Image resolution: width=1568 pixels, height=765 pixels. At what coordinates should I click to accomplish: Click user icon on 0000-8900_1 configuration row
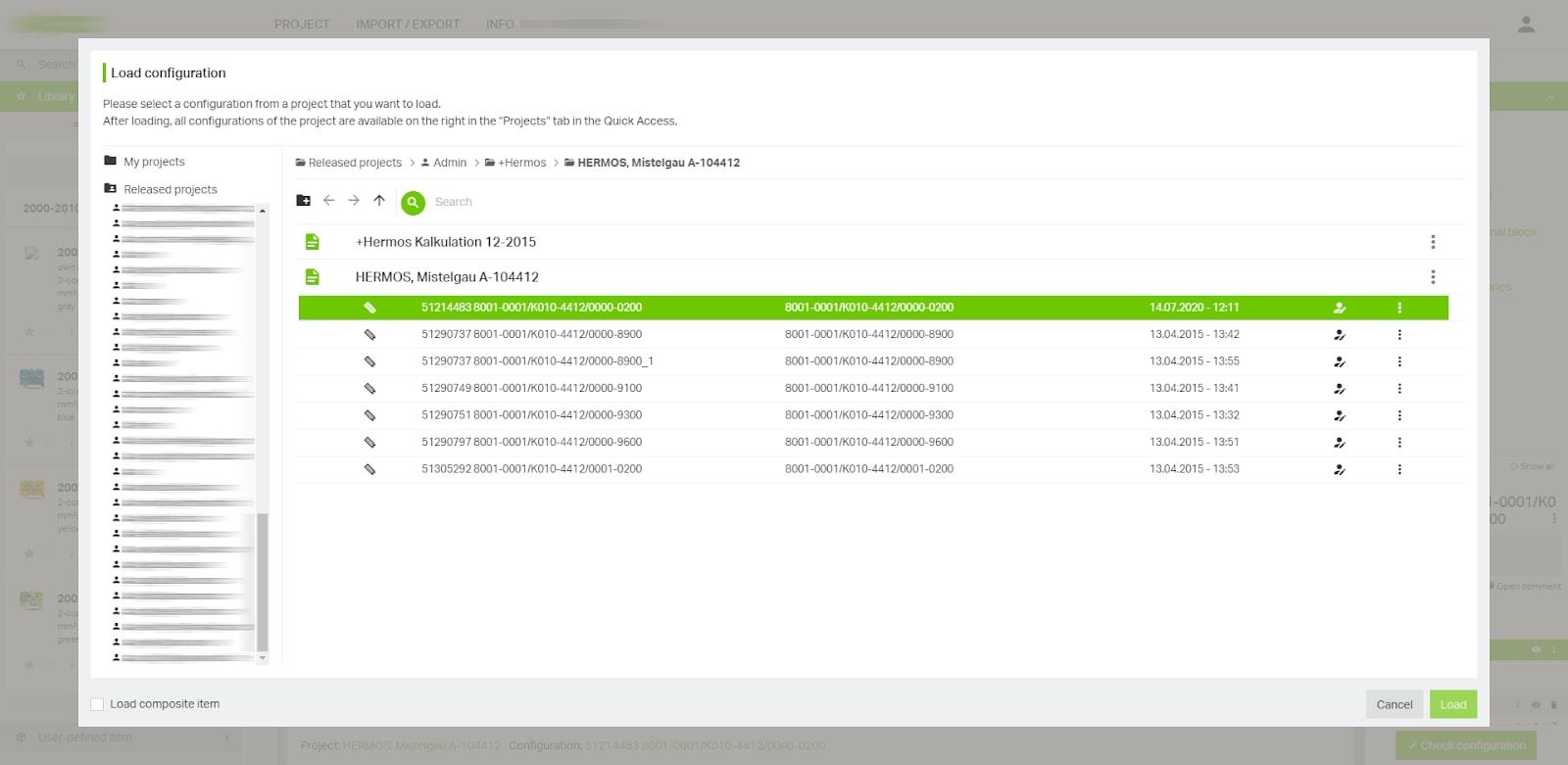coord(1340,361)
